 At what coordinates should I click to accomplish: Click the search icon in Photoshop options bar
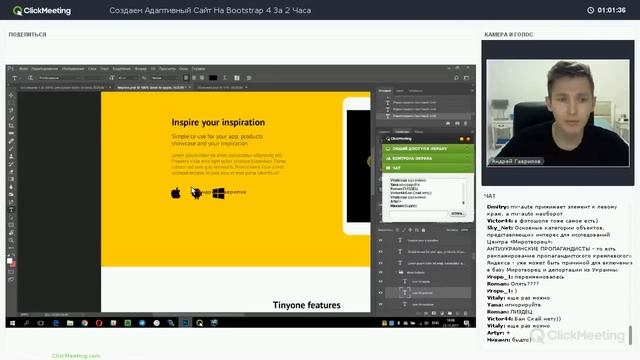tap(456, 78)
